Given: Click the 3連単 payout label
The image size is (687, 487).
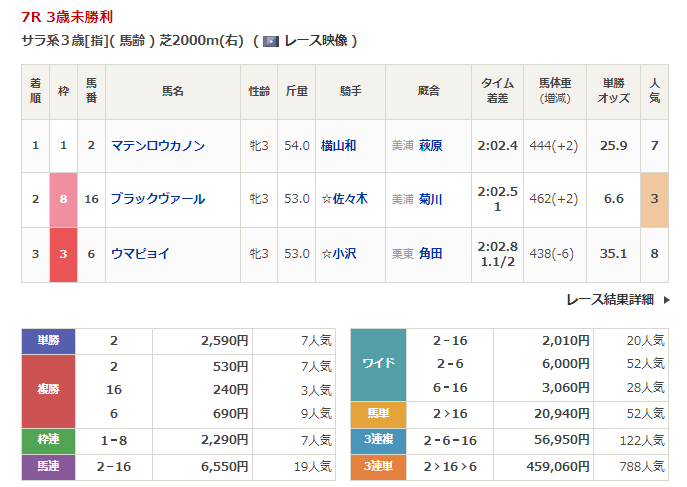Looking at the screenshot, I should (378, 465).
